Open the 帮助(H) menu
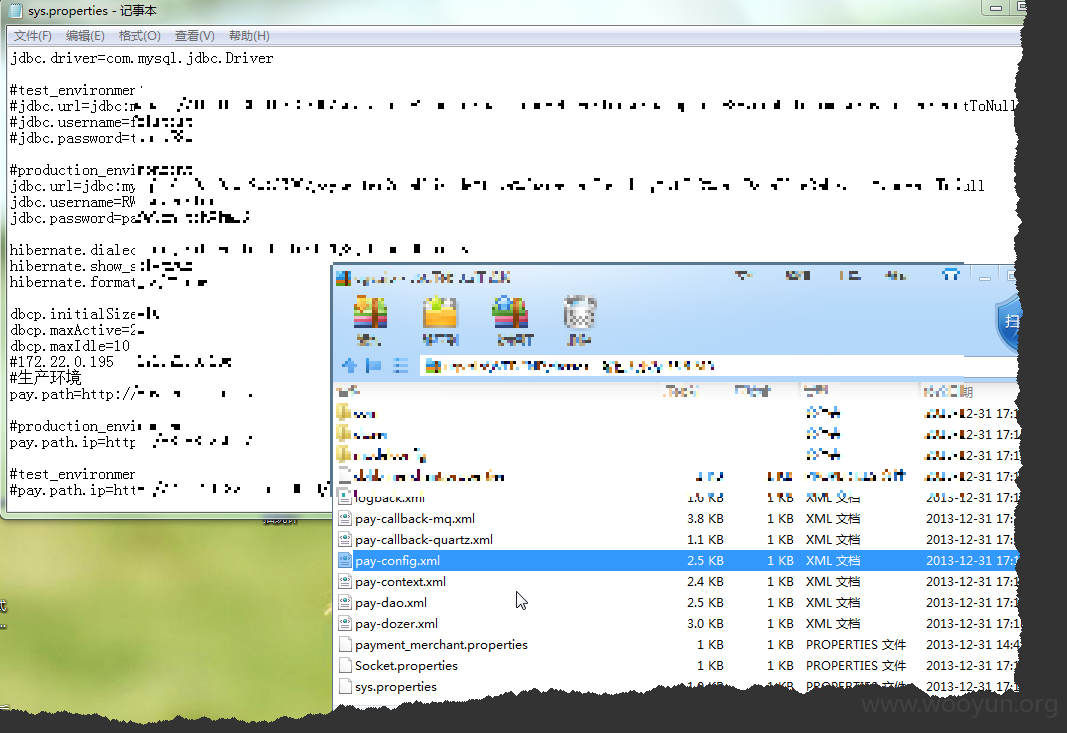Image resolution: width=1067 pixels, height=733 pixels. [249, 36]
